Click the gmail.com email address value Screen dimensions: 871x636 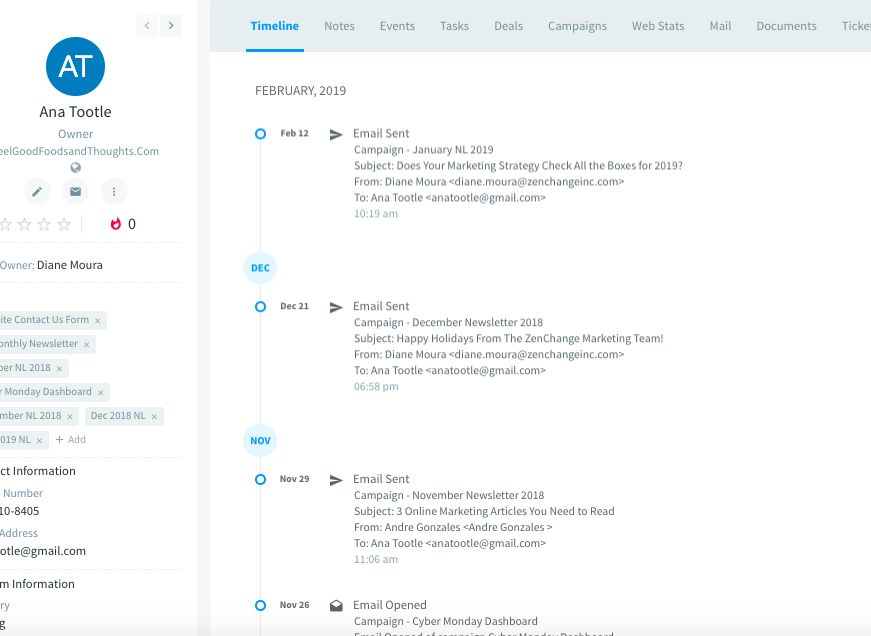43,551
